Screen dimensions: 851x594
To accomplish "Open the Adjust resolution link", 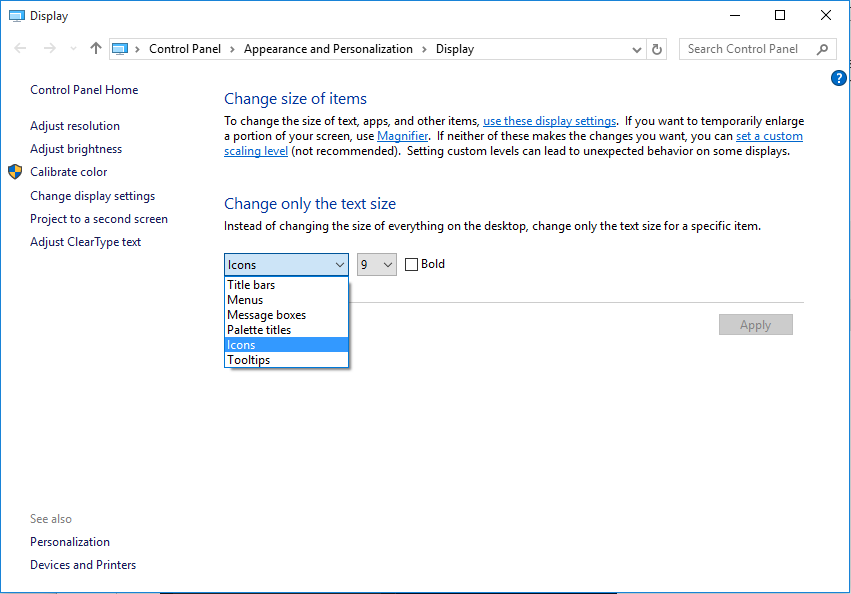I will click(x=75, y=125).
